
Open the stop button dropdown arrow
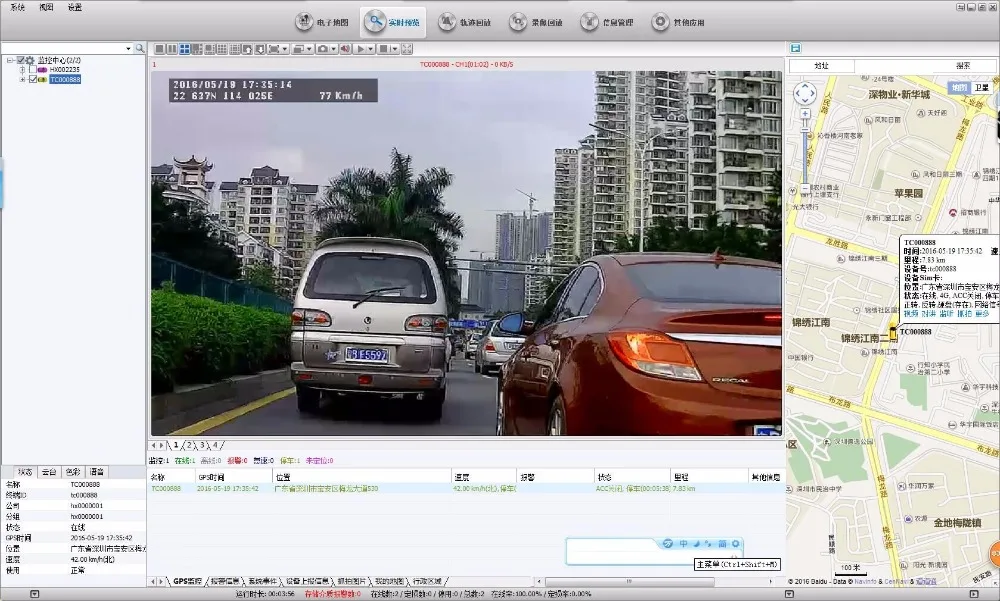click(x=395, y=49)
